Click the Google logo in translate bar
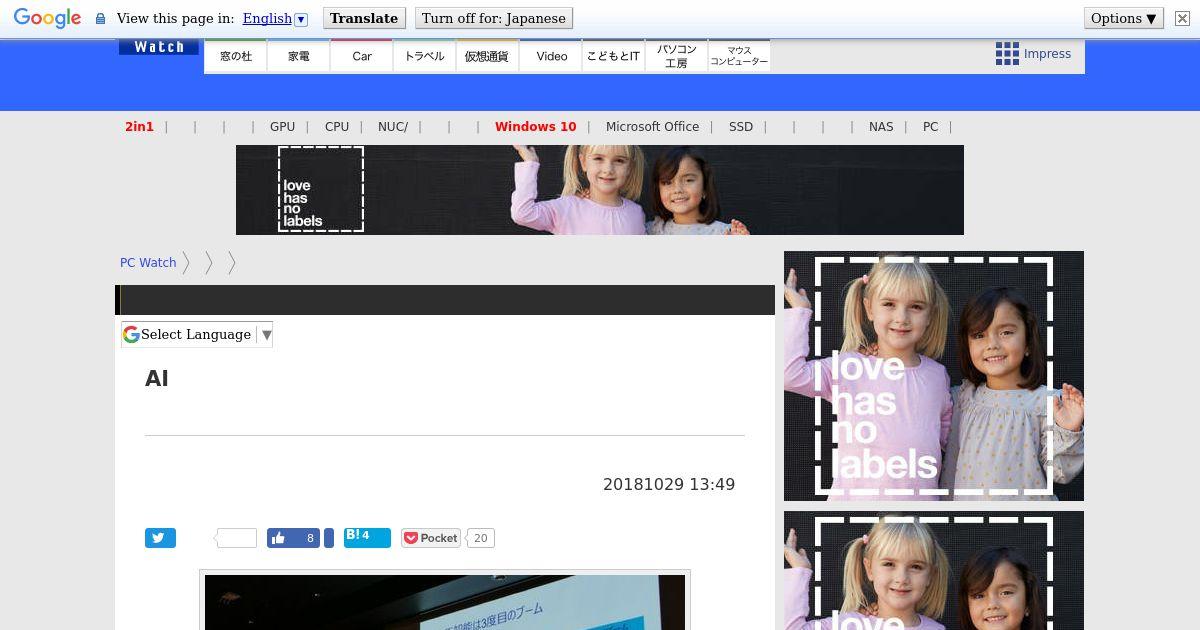 click(47, 18)
